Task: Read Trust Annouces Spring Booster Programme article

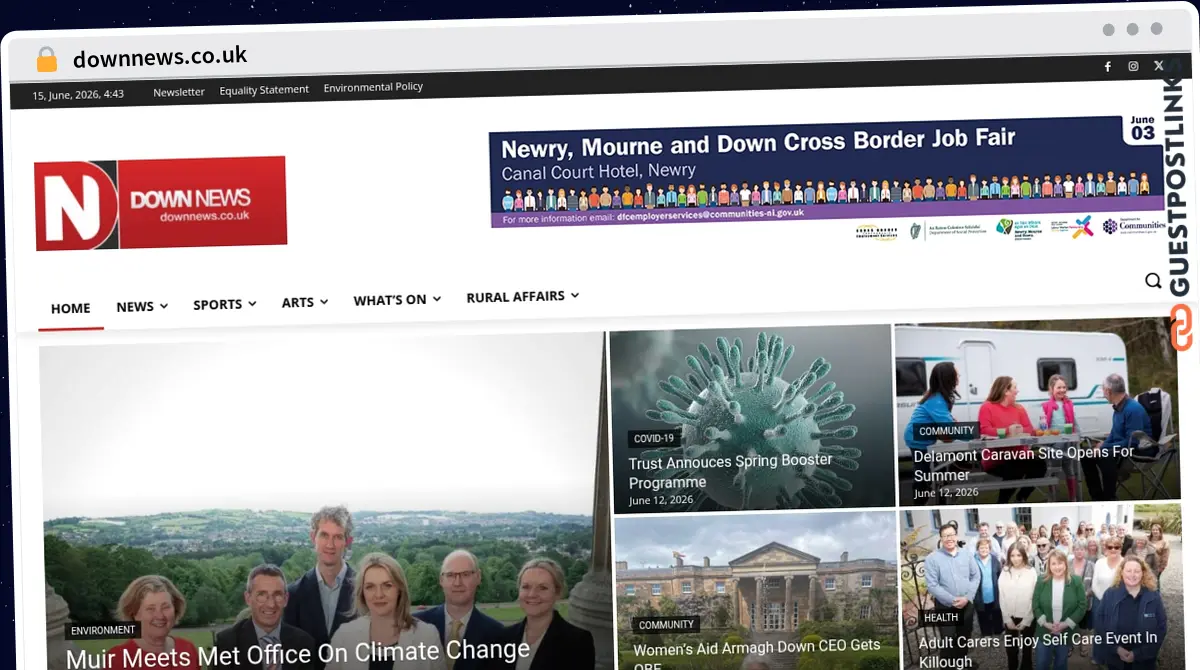Action: 730,471
